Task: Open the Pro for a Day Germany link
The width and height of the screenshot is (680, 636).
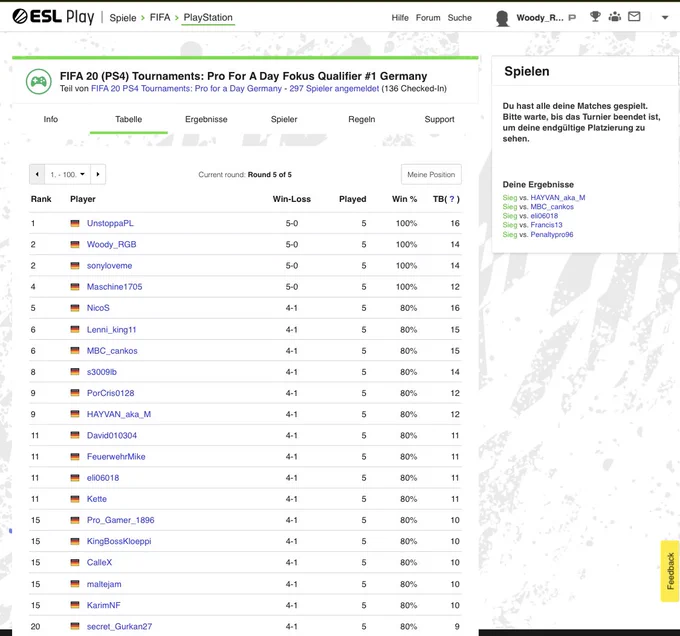Action: (186, 88)
